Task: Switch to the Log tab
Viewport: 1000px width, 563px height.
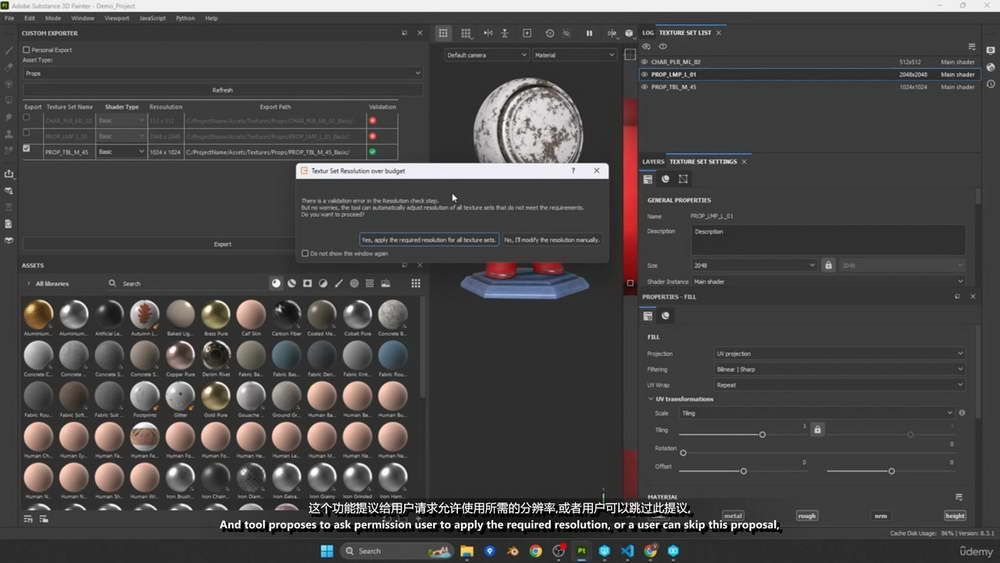Action: pos(648,33)
